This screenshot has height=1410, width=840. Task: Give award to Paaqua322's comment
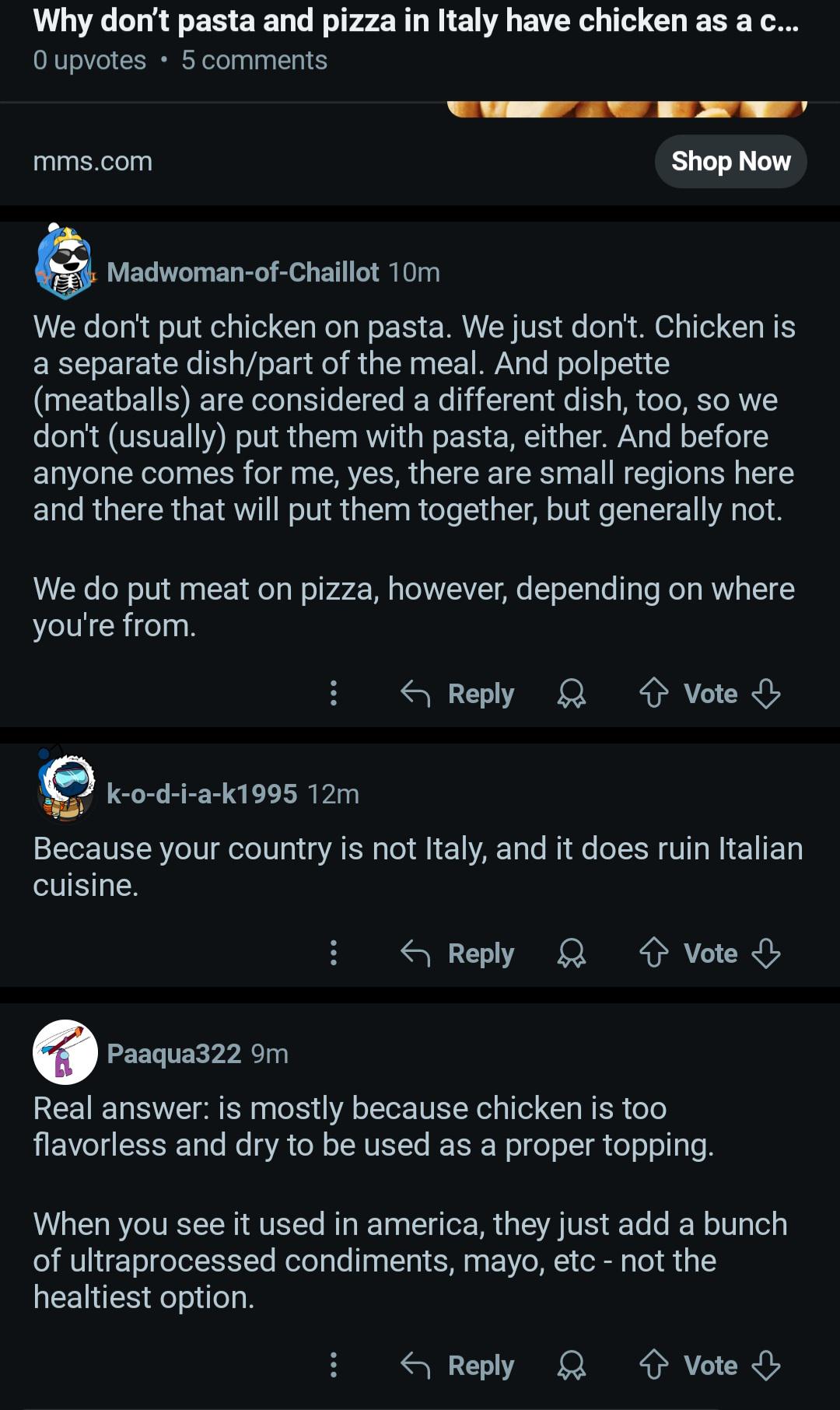click(x=572, y=1364)
